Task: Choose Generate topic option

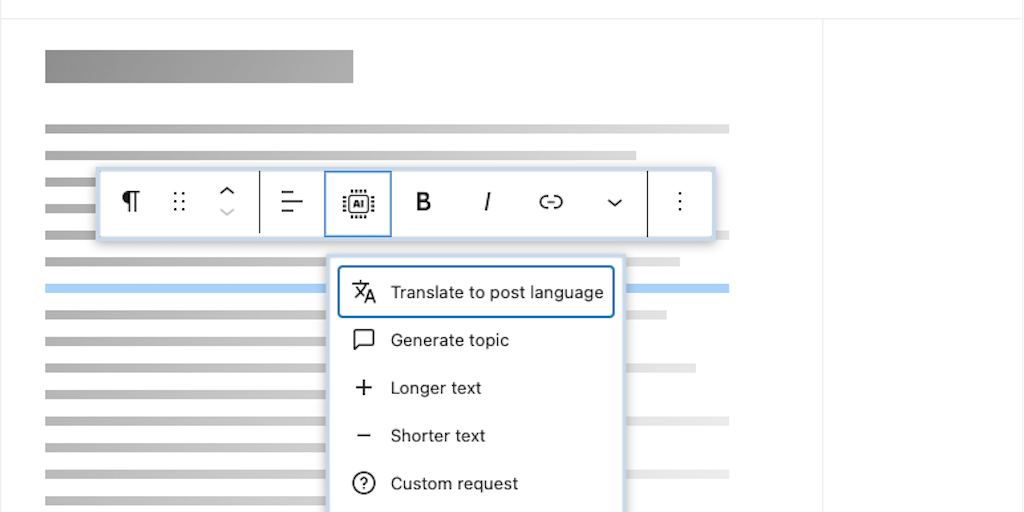Action: click(x=449, y=340)
